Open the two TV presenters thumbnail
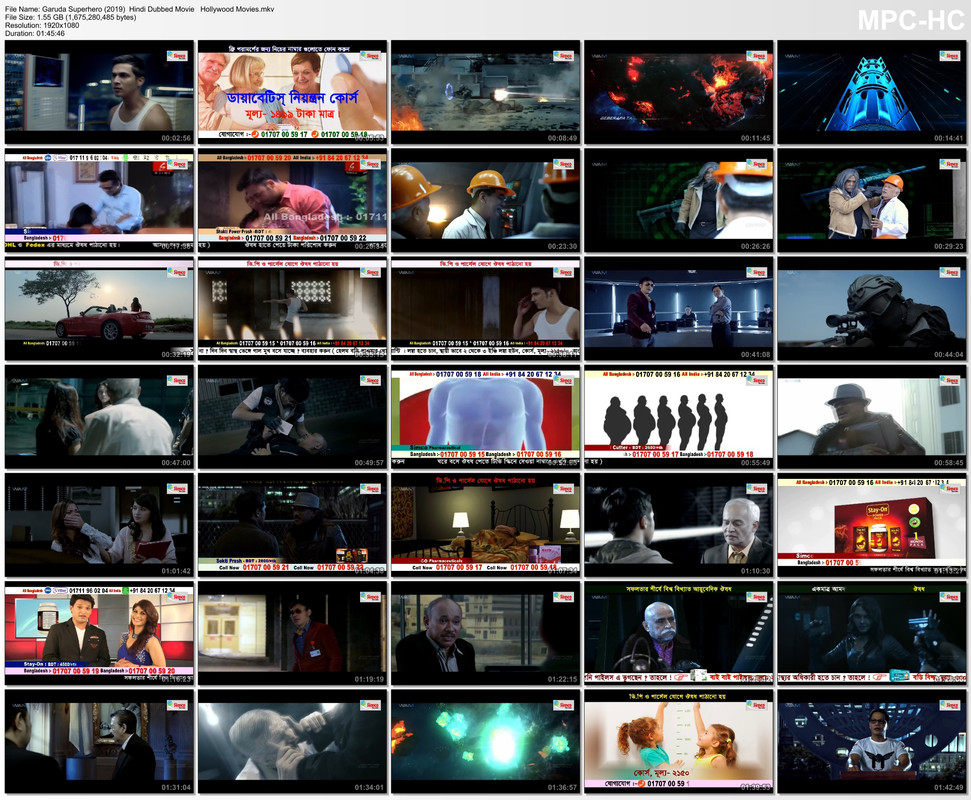This screenshot has width=971, height=800. (x=99, y=633)
